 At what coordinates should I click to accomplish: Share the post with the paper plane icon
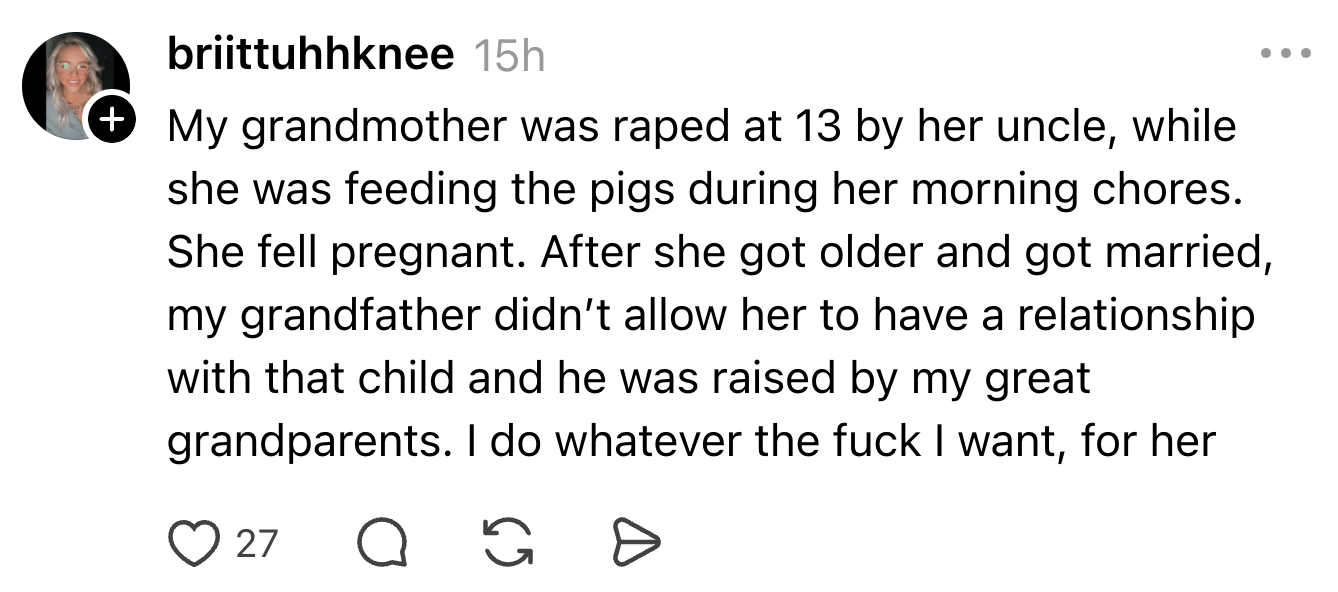point(635,543)
